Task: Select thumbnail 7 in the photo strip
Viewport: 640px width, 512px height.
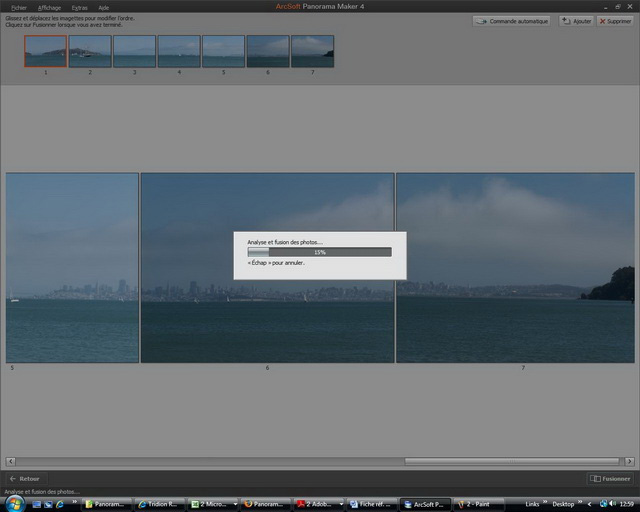Action: coord(312,51)
